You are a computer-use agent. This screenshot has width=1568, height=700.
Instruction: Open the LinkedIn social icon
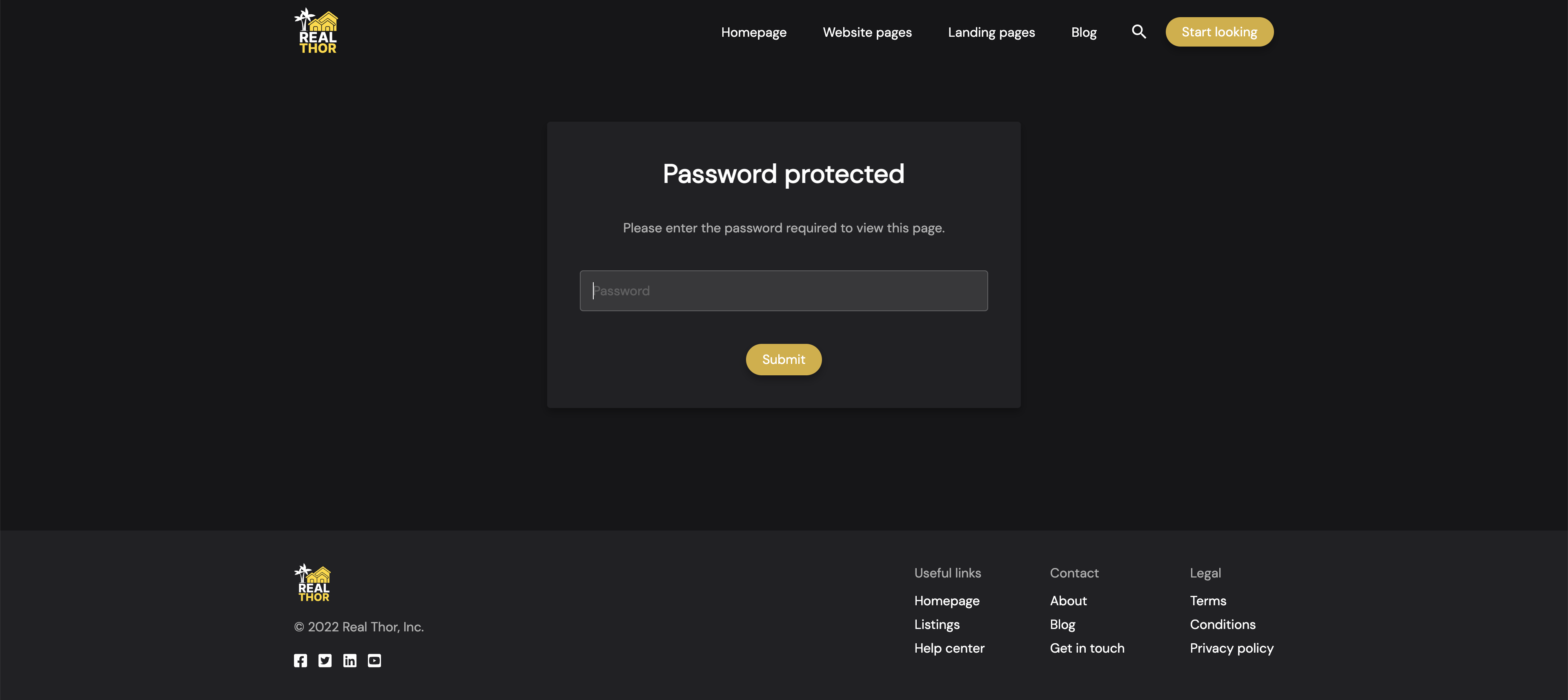coord(350,660)
